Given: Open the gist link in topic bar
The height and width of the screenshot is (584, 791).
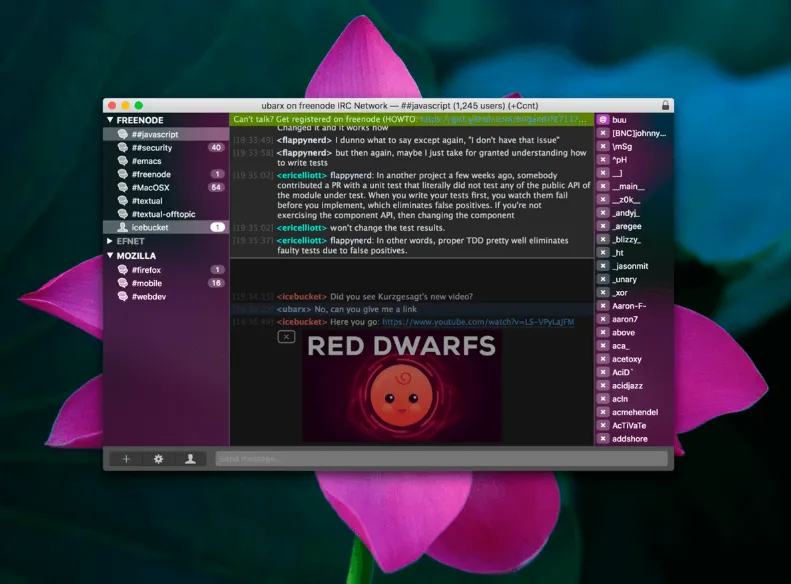Looking at the screenshot, I should pyautogui.click(x=503, y=119).
